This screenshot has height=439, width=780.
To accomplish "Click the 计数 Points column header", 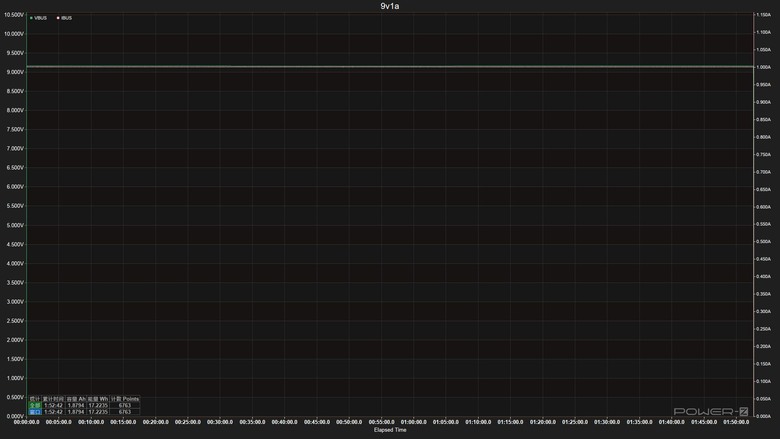I will tap(125, 399).
